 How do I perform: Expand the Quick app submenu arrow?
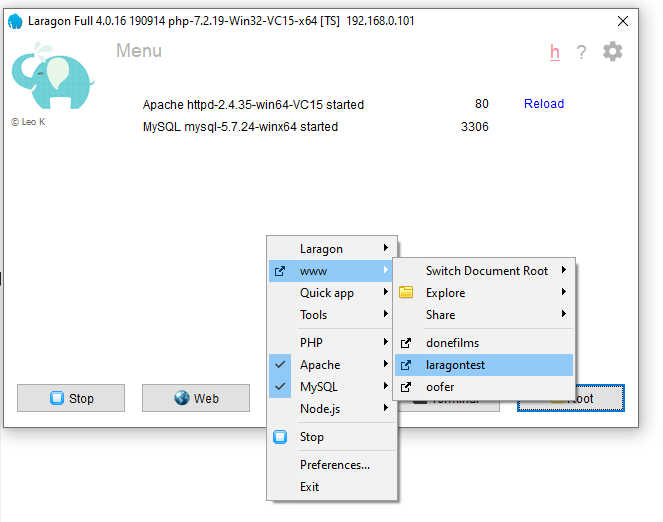386,292
